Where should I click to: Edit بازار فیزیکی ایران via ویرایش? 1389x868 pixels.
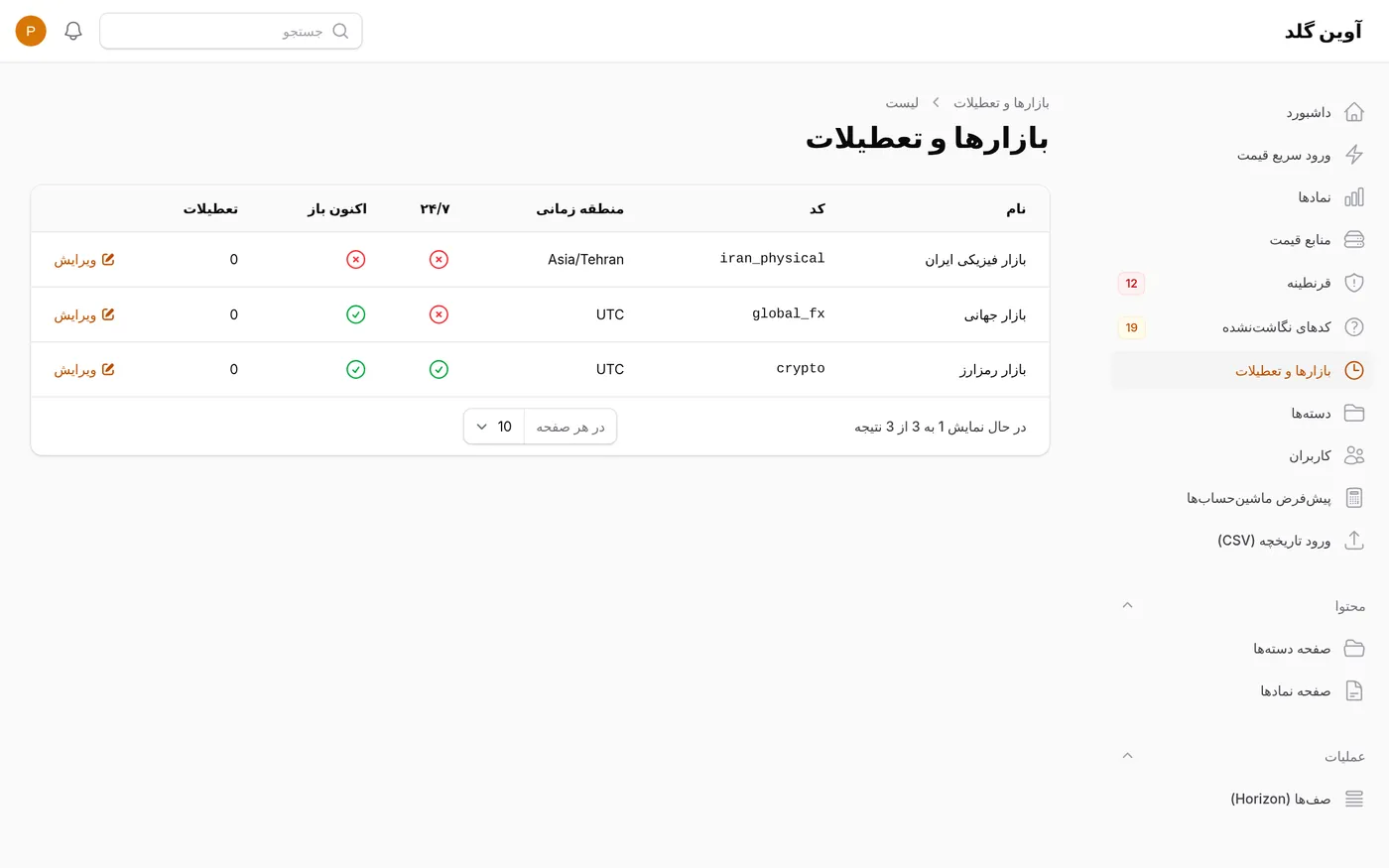84,260
